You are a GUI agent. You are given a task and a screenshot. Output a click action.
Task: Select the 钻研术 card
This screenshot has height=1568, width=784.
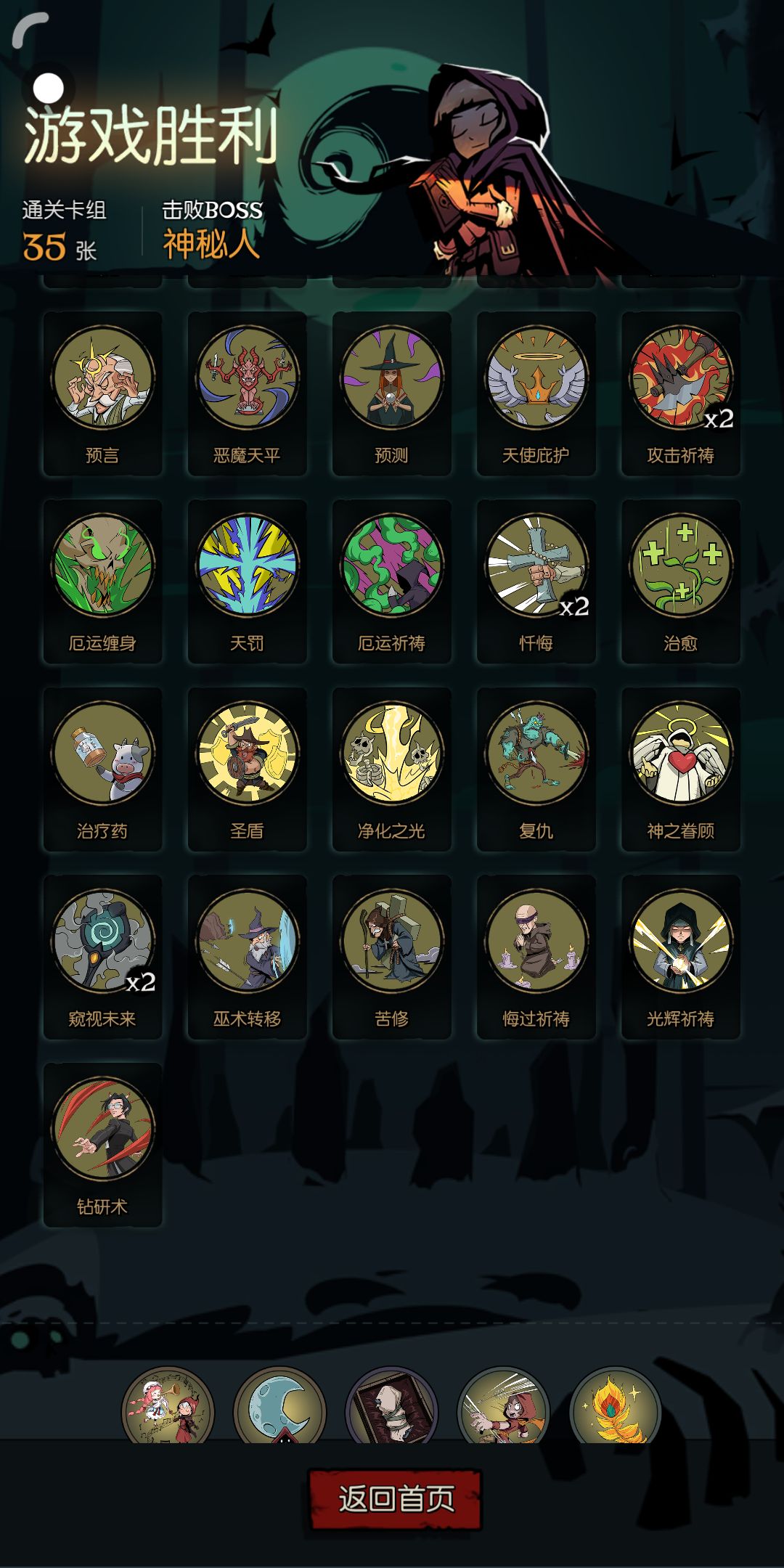pos(102,1146)
